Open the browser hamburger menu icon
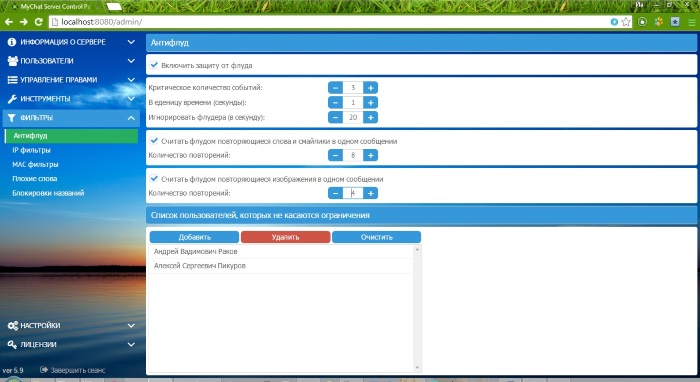The image size is (700, 382). click(692, 22)
